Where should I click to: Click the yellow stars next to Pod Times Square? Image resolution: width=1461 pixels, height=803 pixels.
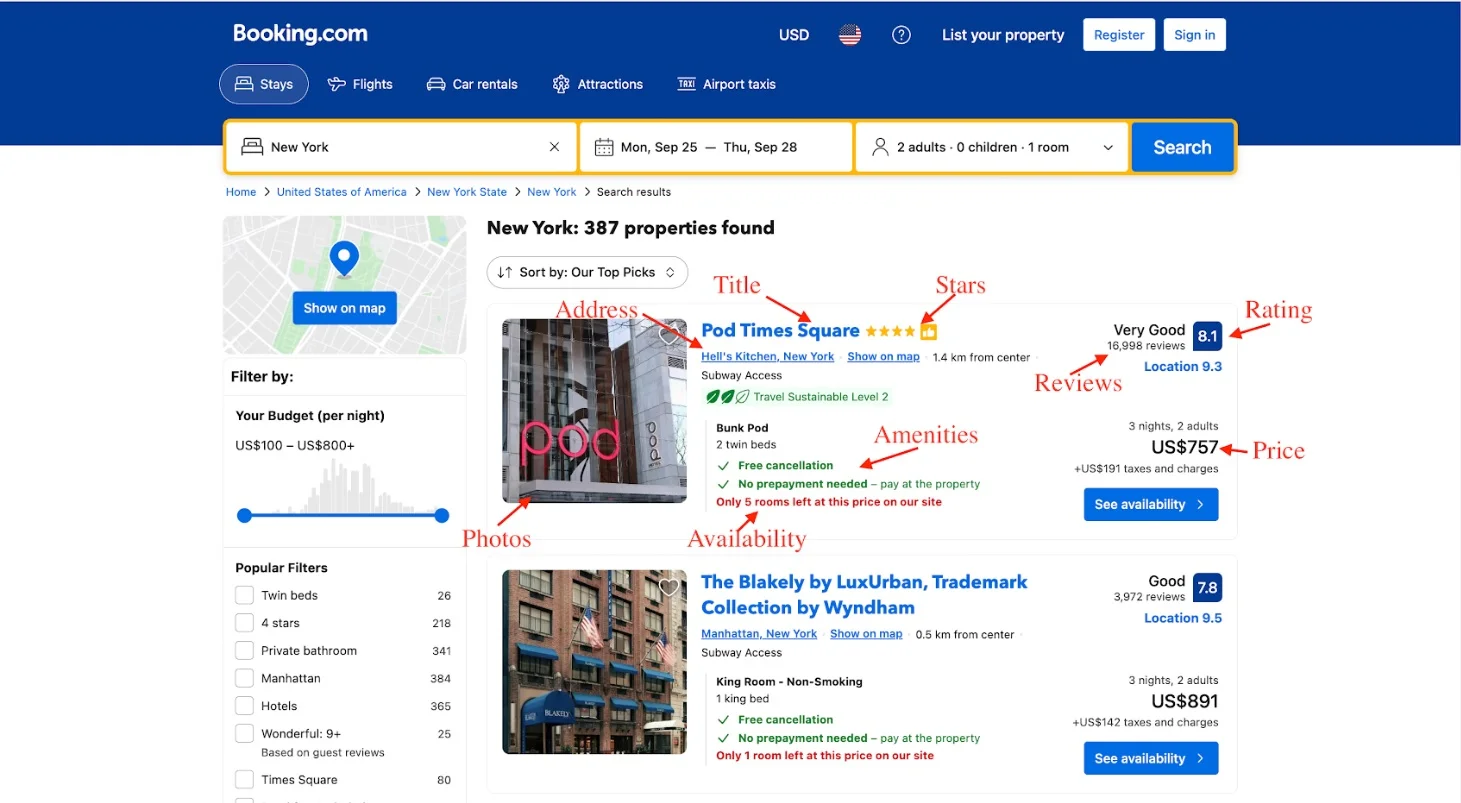point(890,331)
